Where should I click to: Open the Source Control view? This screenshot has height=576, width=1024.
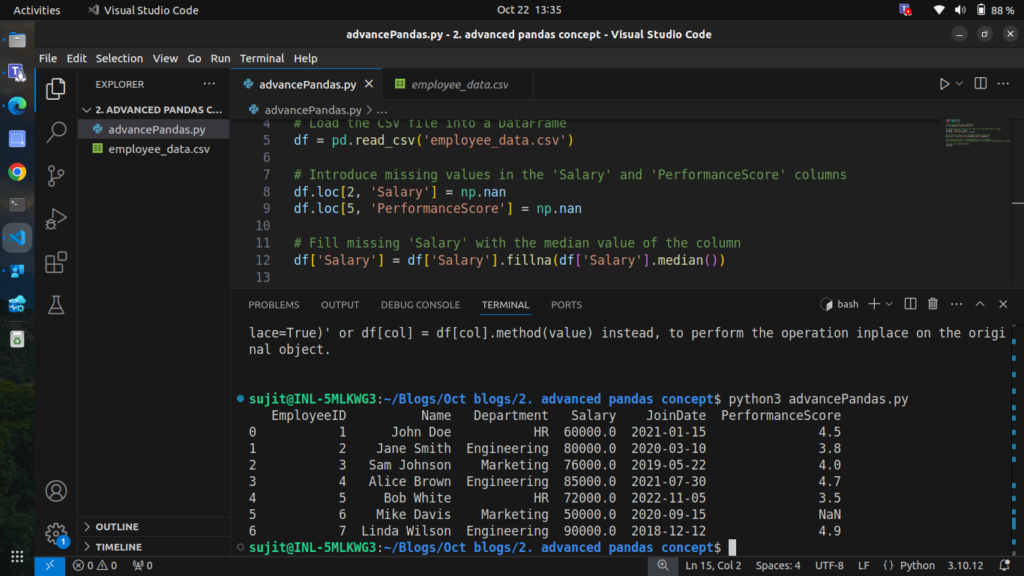click(57, 175)
